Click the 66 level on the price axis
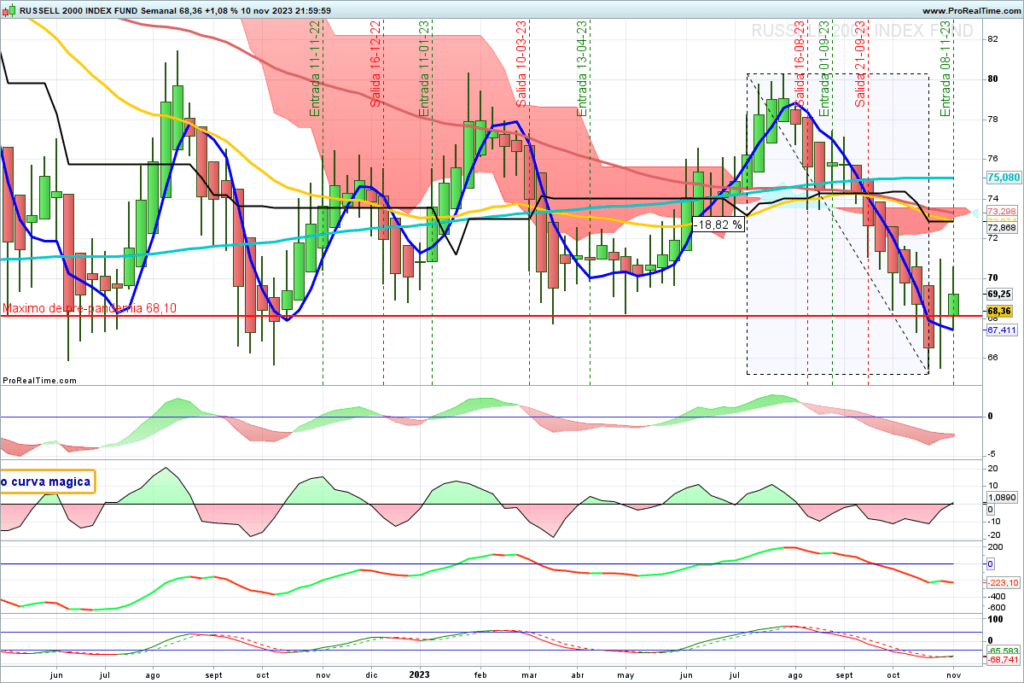1024x683 pixels. 993,357
